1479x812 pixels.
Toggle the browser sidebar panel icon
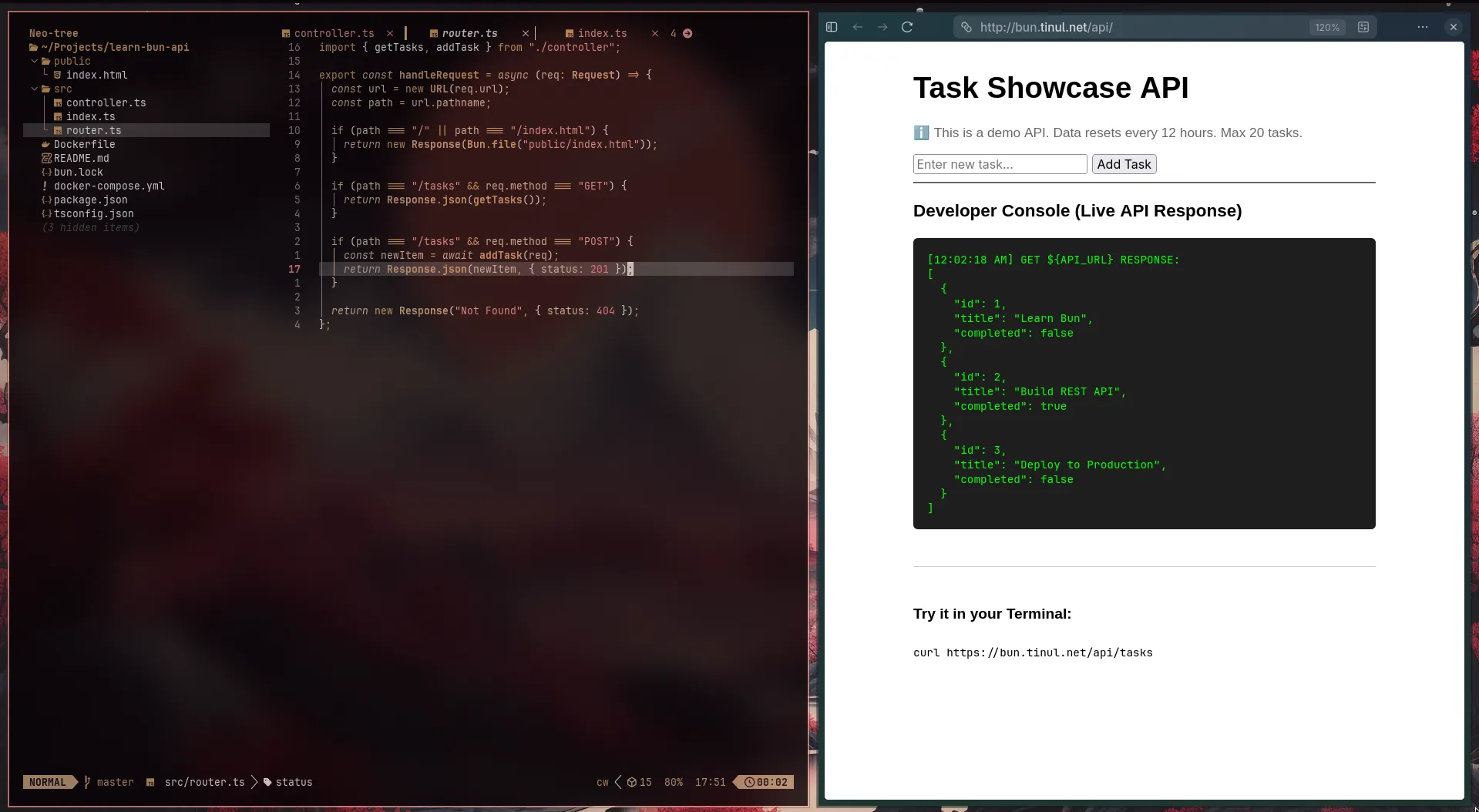[832, 27]
